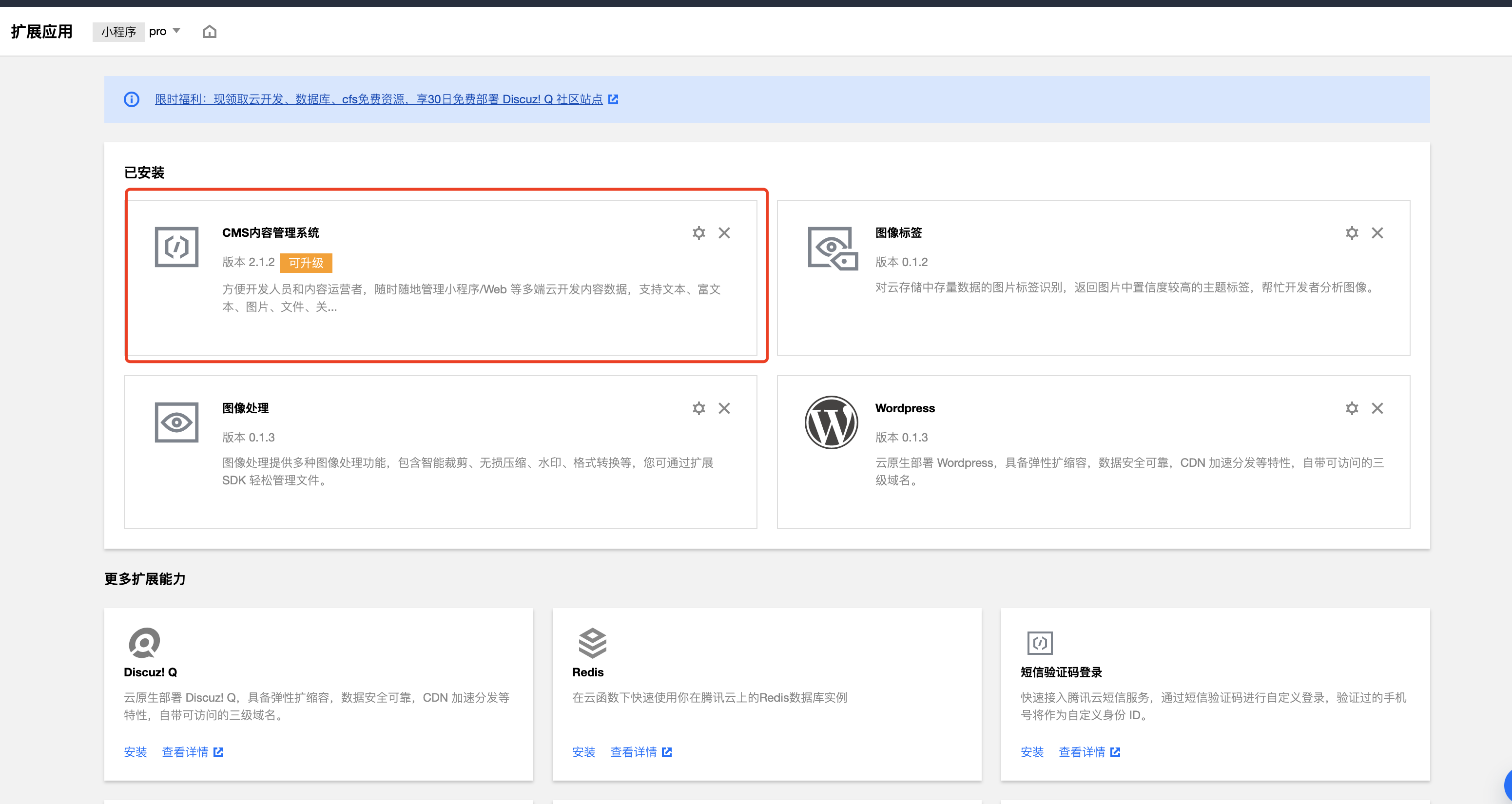Install the Redis extension
This screenshot has height=804, width=1512.
pyautogui.click(x=583, y=752)
